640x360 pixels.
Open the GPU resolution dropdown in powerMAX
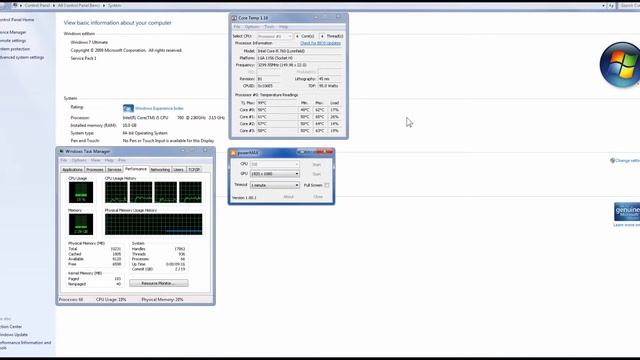pos(274,174)
